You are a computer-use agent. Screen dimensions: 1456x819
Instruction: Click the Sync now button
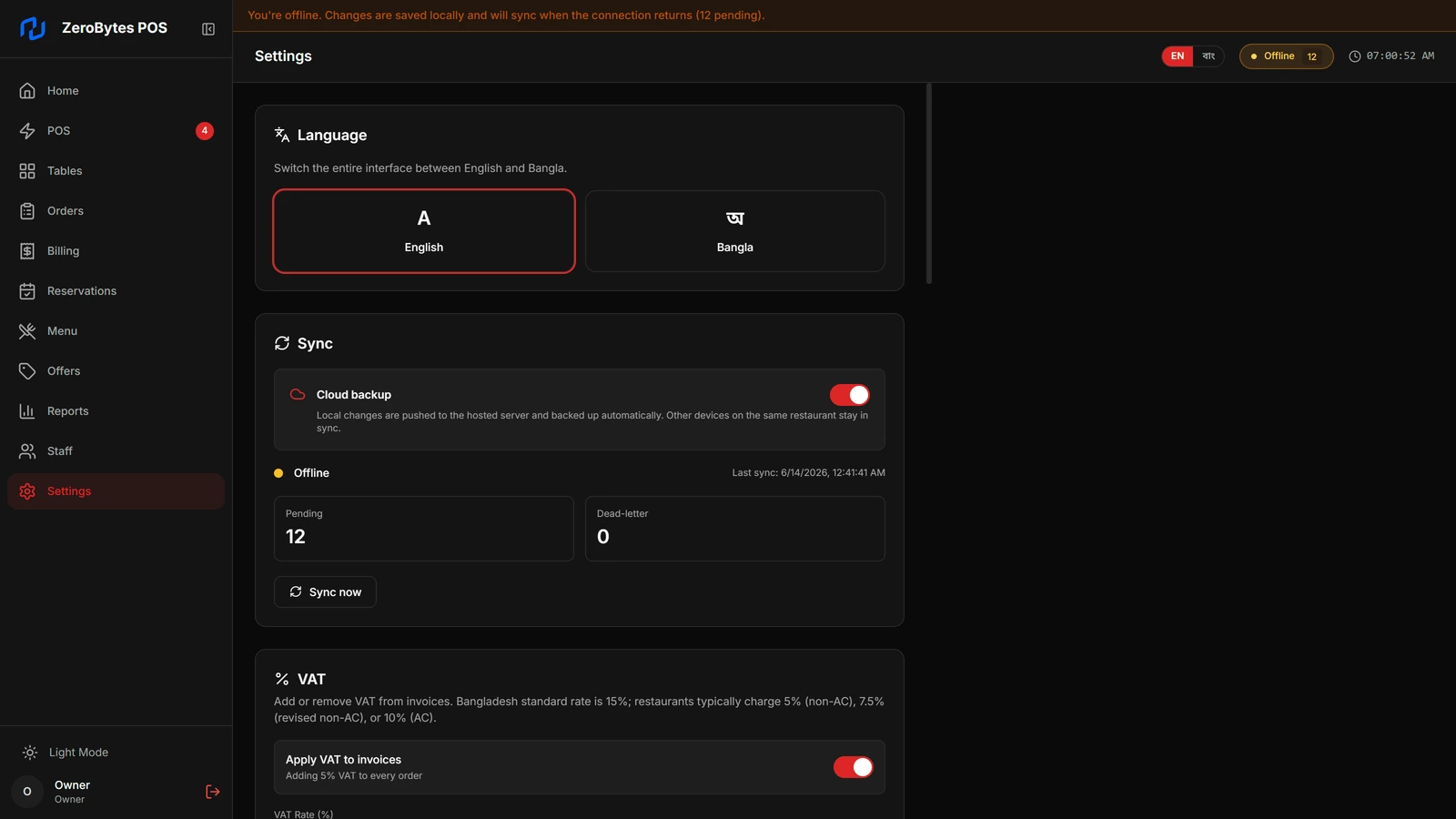click(x=325, y=592)
